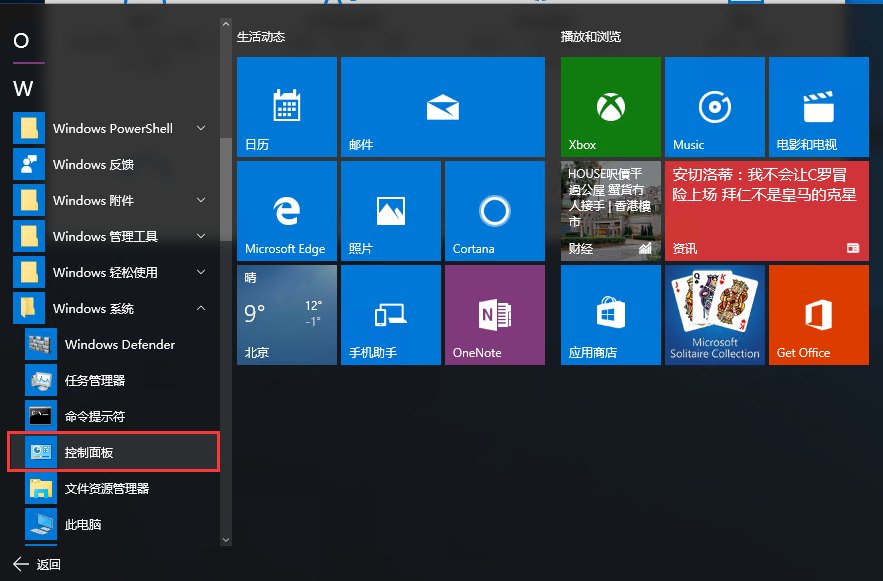Open Windows 反馈 feedback app
Image resolution: width=883 pixels, height=581 pixels.
[x=113, y=164]
